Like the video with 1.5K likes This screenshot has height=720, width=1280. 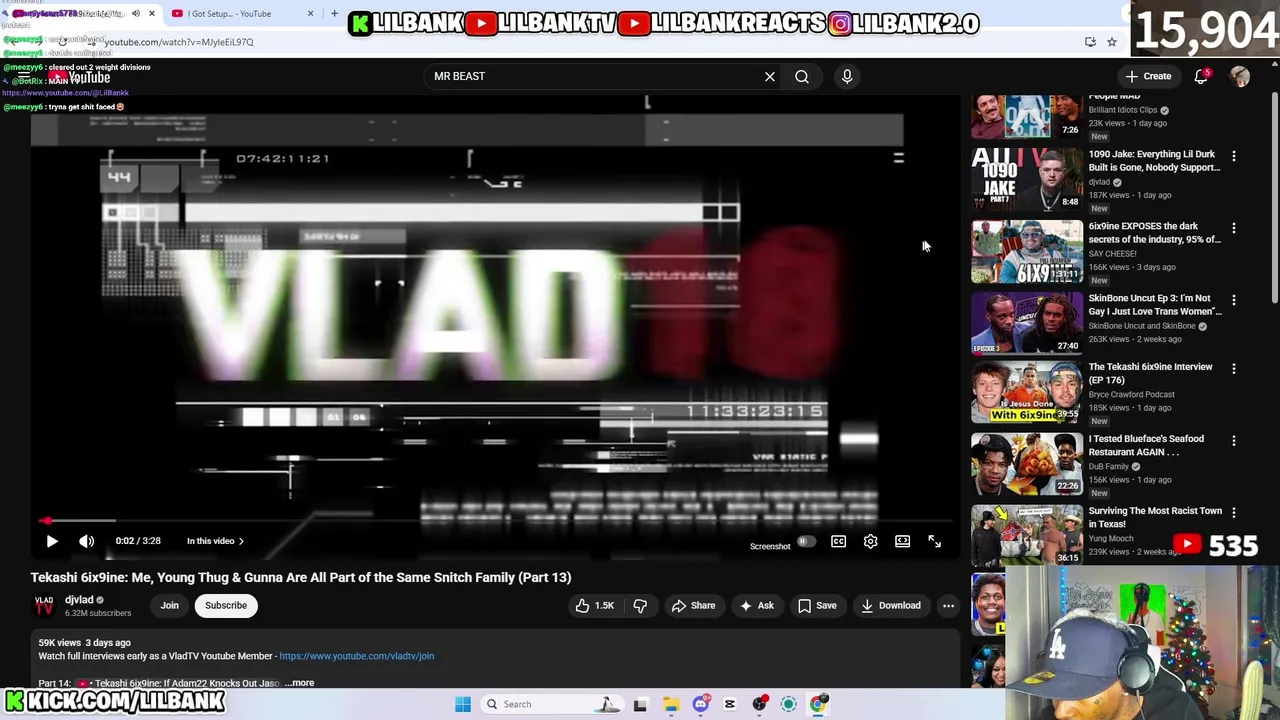pos(593,605)
